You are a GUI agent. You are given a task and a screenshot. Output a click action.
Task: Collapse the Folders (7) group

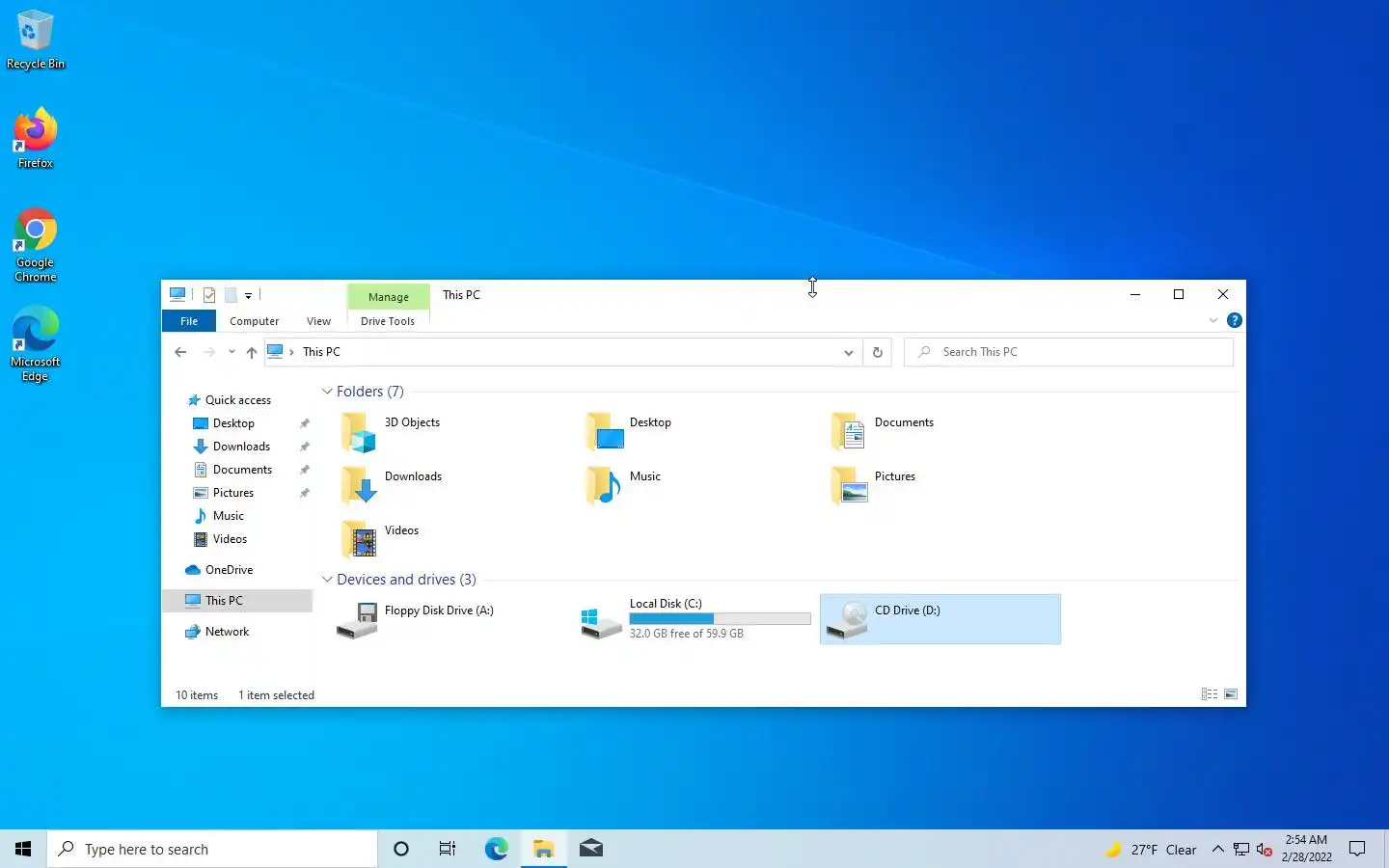327,392
